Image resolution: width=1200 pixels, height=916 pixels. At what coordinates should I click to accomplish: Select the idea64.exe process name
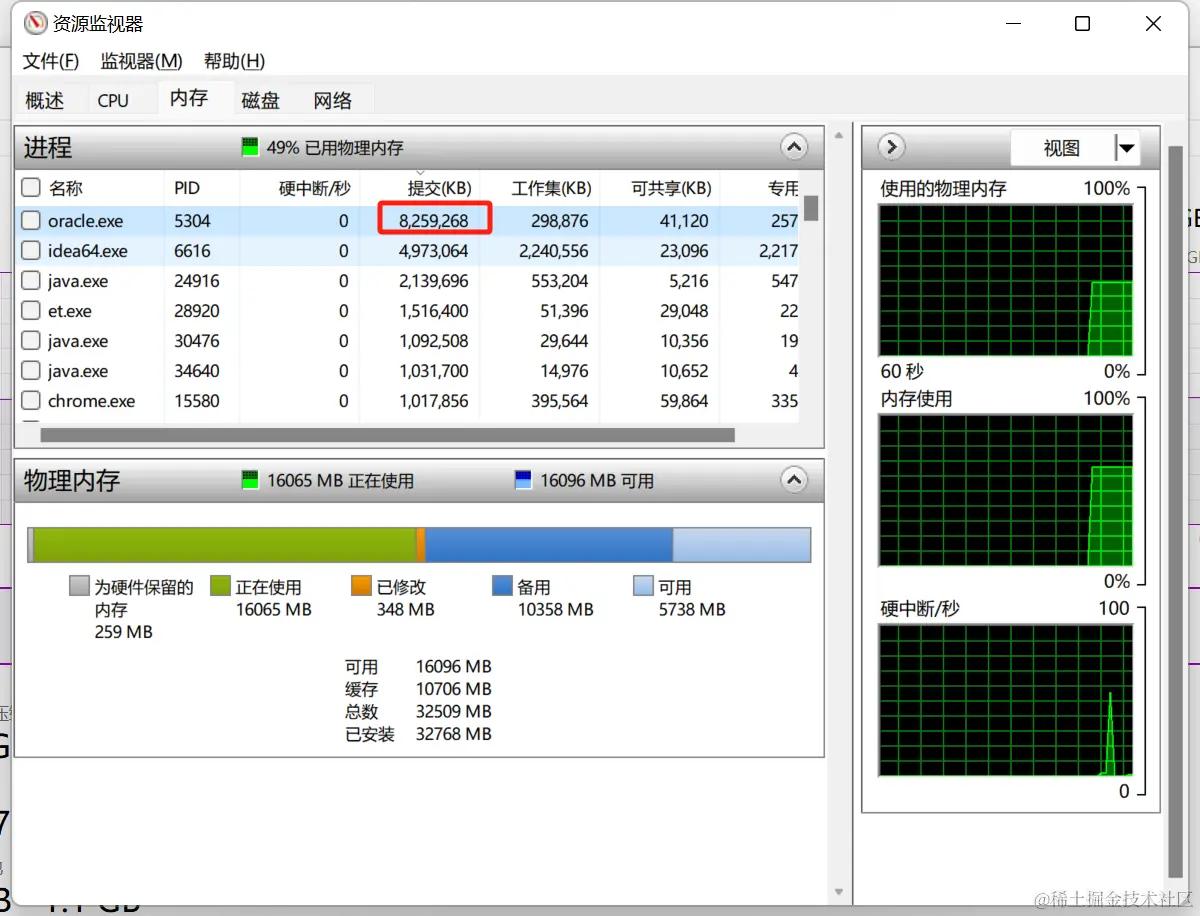coord(88,251)
